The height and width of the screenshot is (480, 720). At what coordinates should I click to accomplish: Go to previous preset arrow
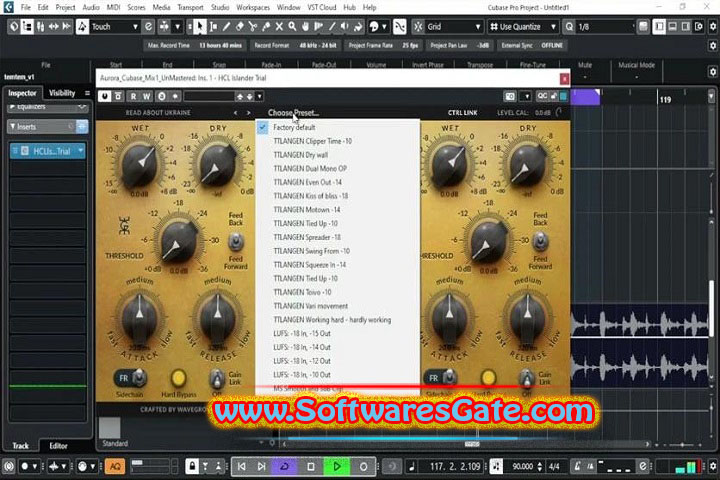tap(236, 113)
